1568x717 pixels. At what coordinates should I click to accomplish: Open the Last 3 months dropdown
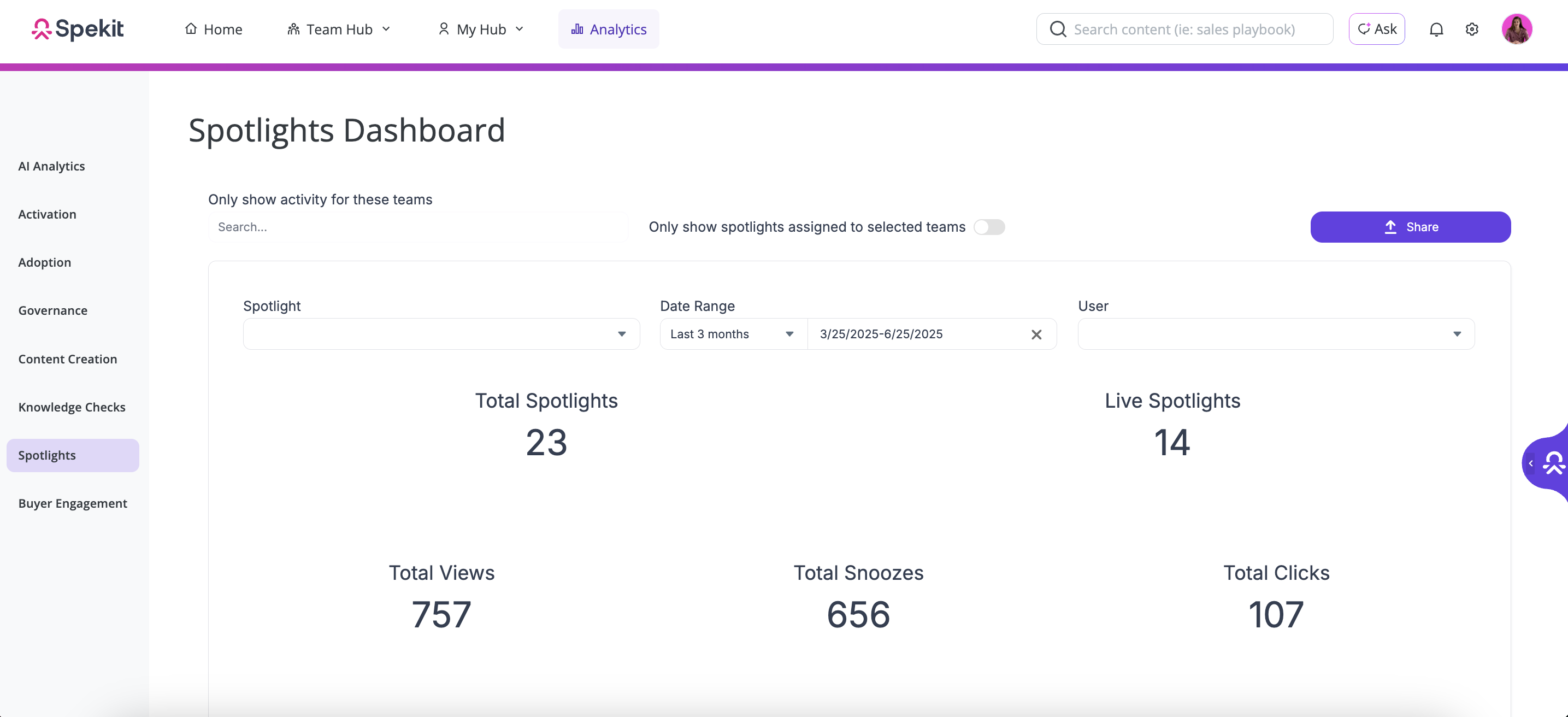(x=734, y=334)
